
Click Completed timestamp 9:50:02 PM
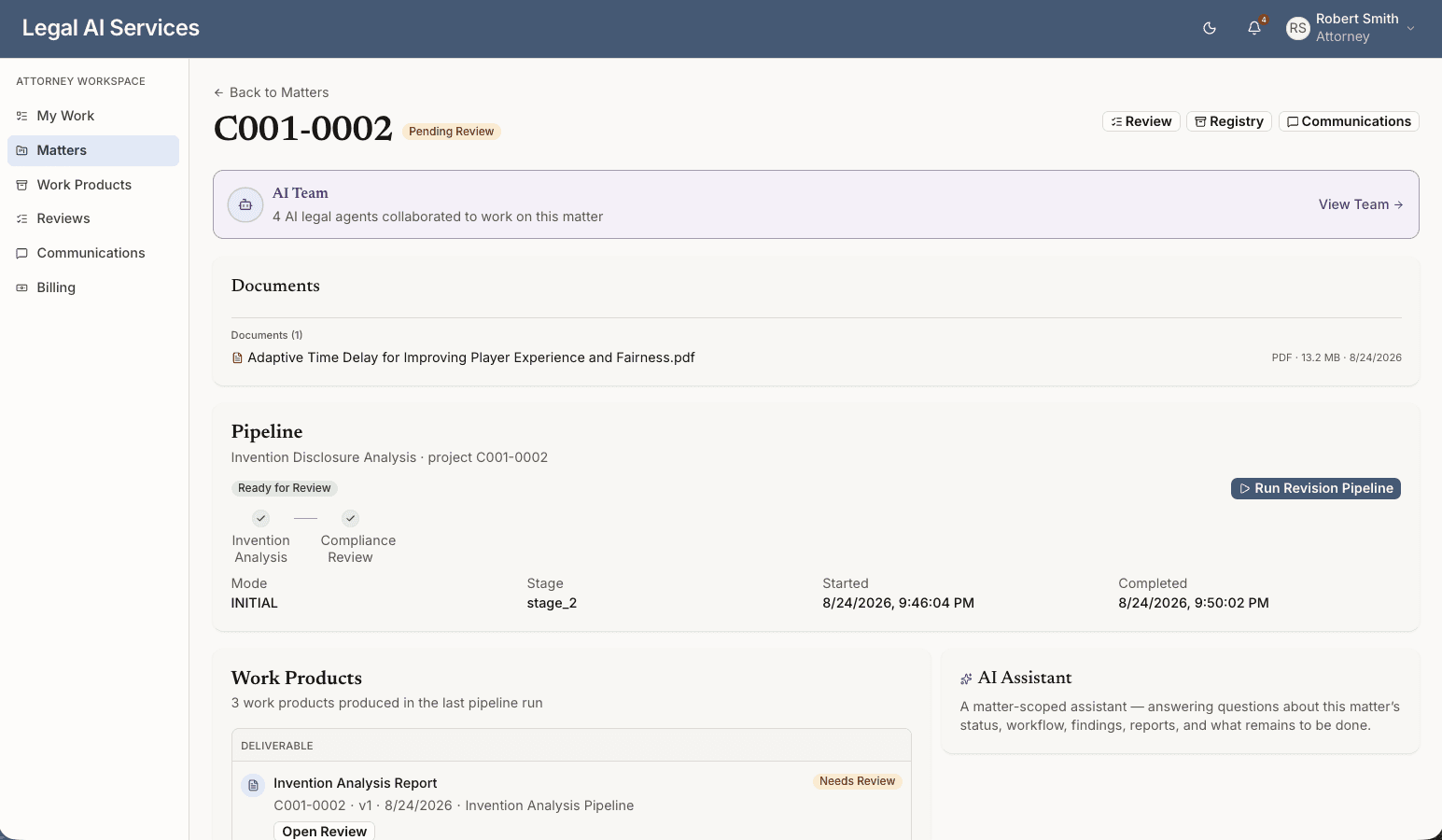pos(1194,603)
